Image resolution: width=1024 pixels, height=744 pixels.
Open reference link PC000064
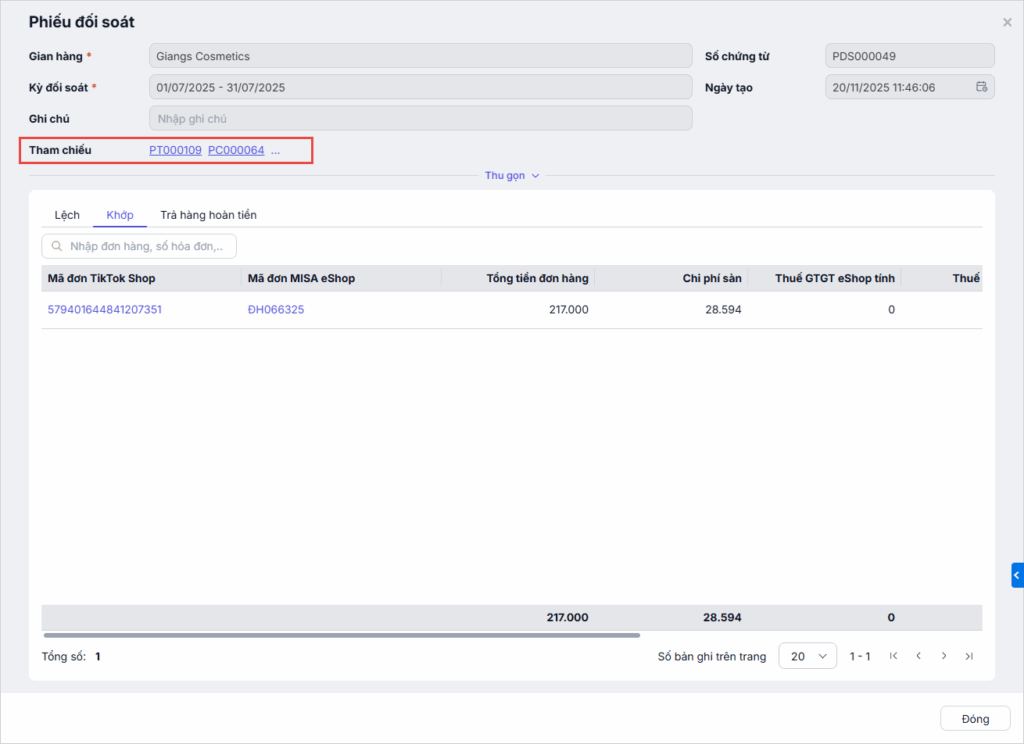click(x=236, y=151)
